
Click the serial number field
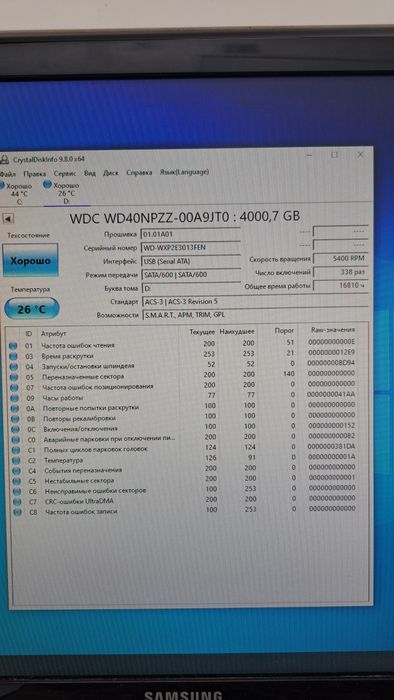pyautogui.click(x=191, y=247)
